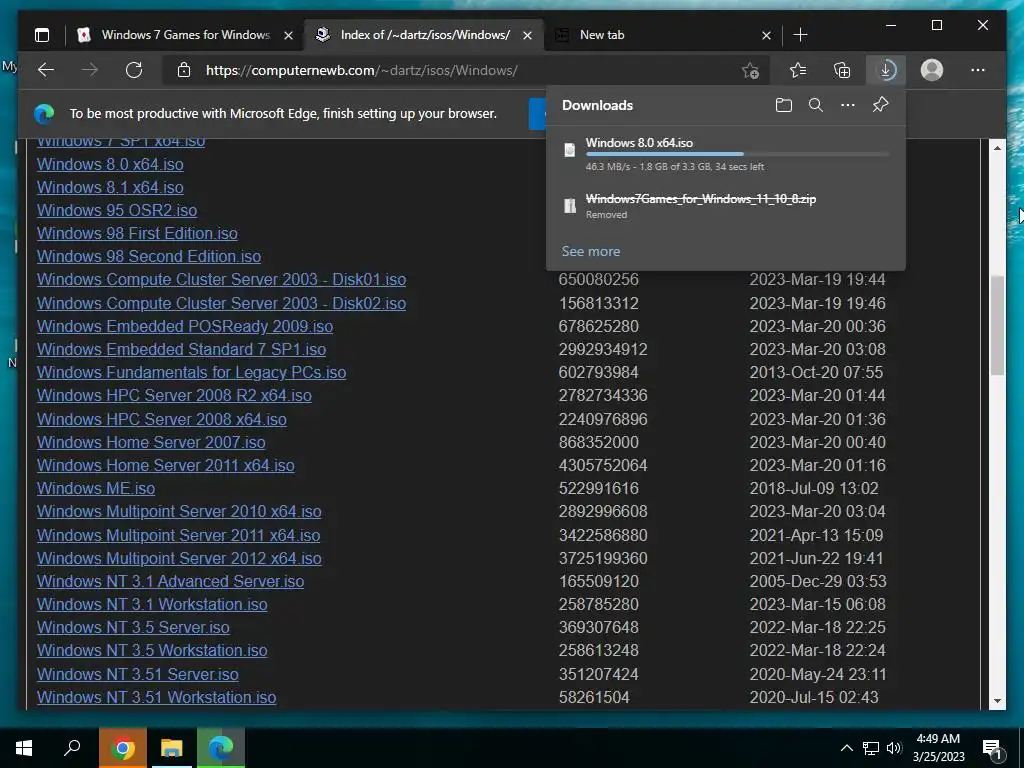Close the New tab tab

(767, 36)
